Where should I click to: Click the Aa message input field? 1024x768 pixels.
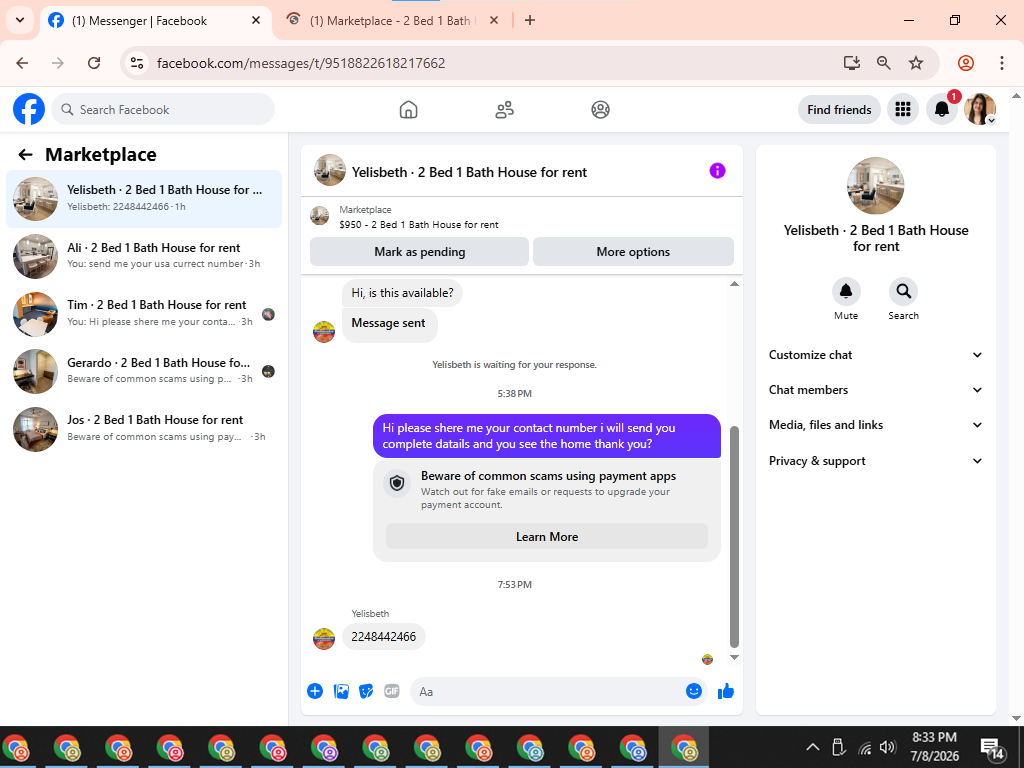coord(549,692)
